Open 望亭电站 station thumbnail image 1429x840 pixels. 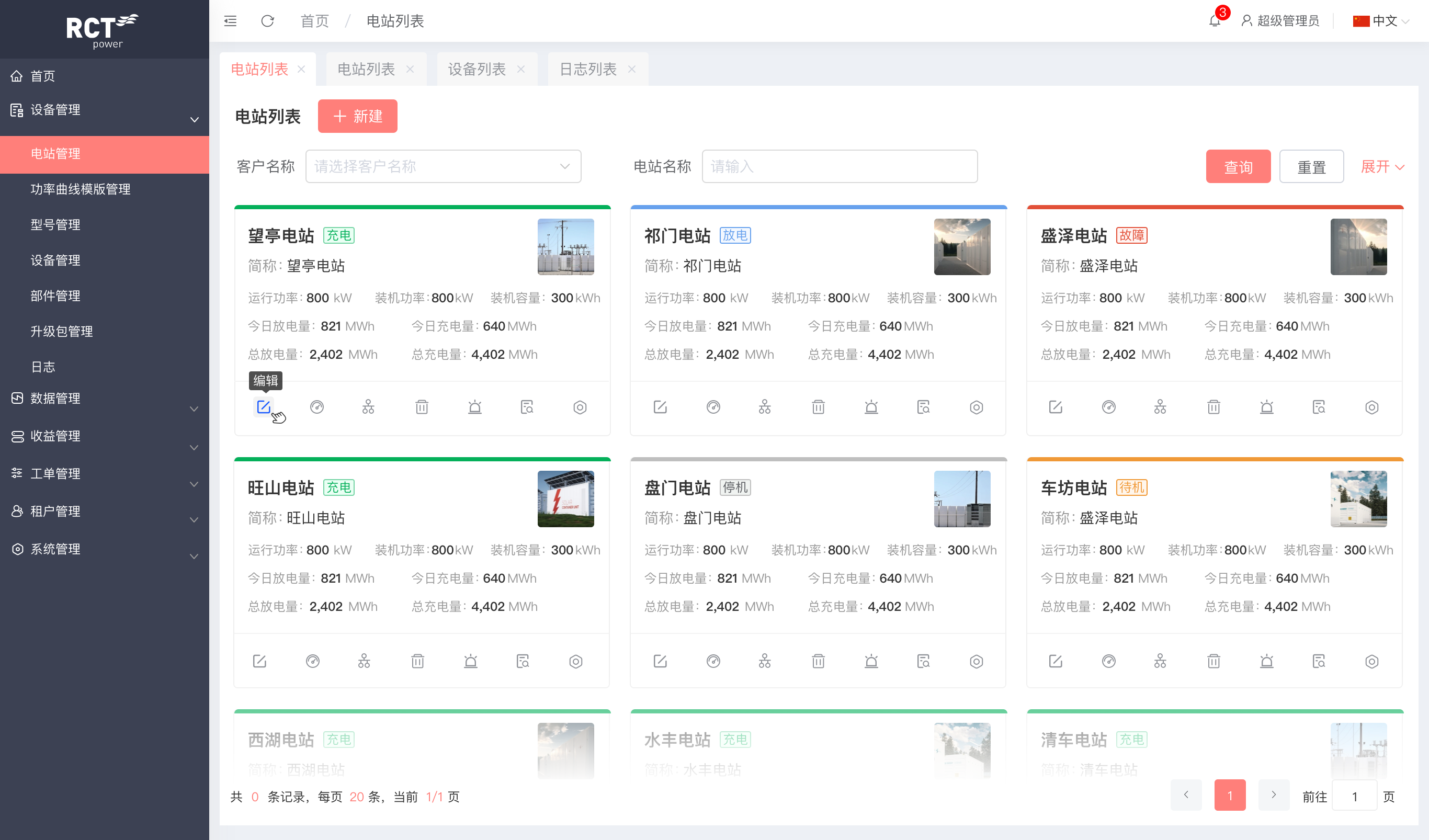[565, 247]
